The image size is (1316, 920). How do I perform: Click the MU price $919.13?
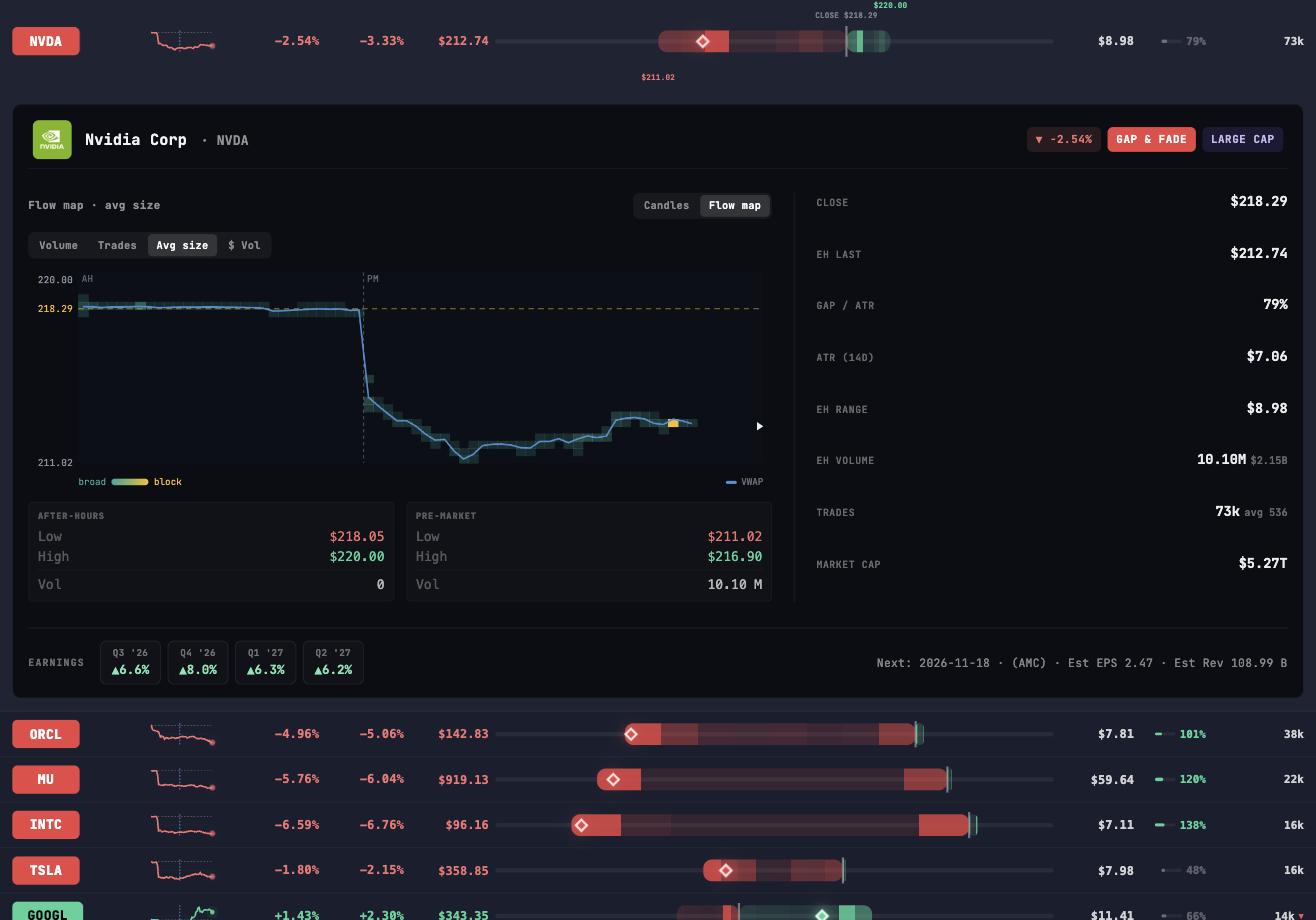click(x=463, y=779)
